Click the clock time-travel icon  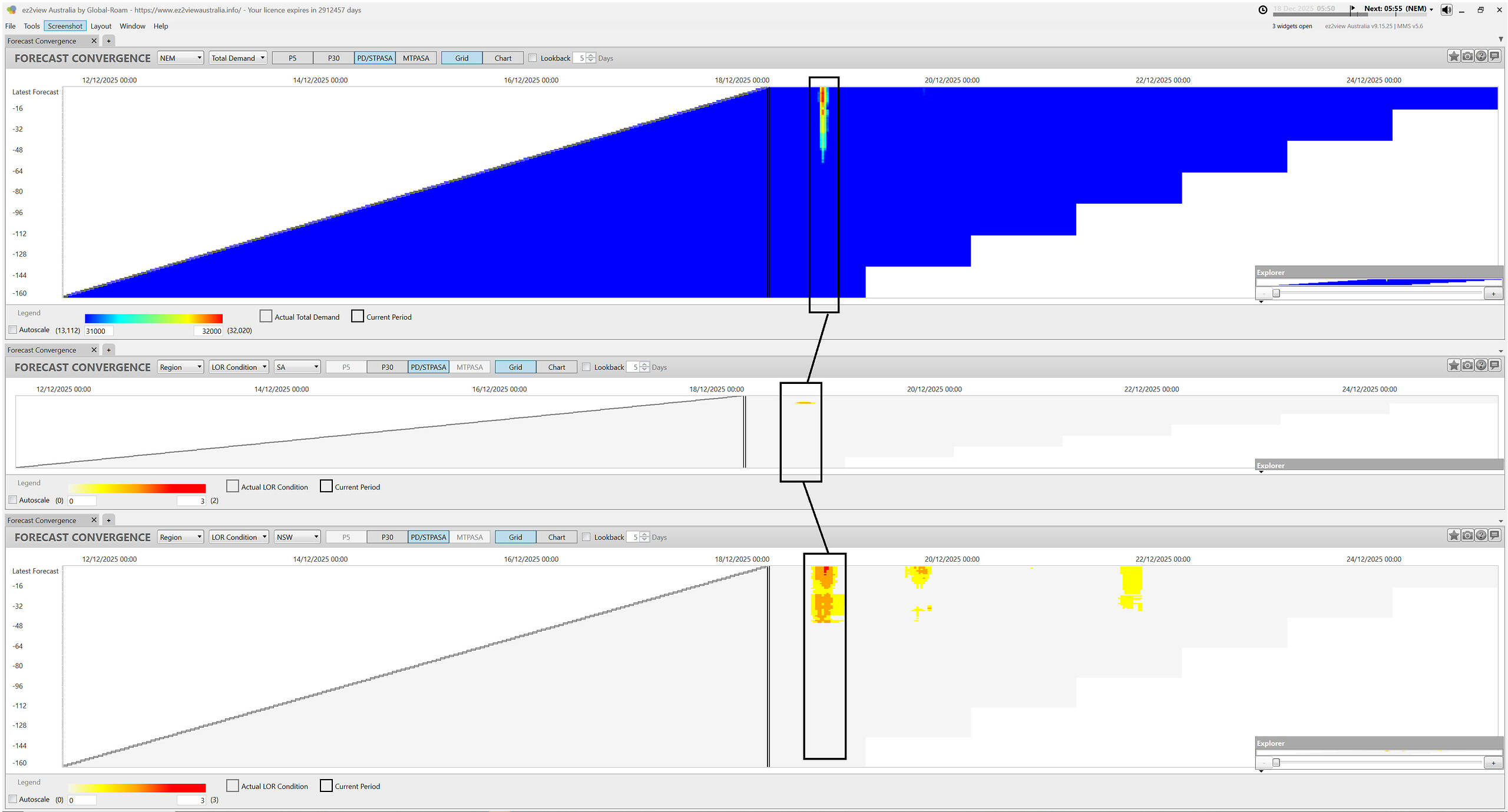point(1262,10)
